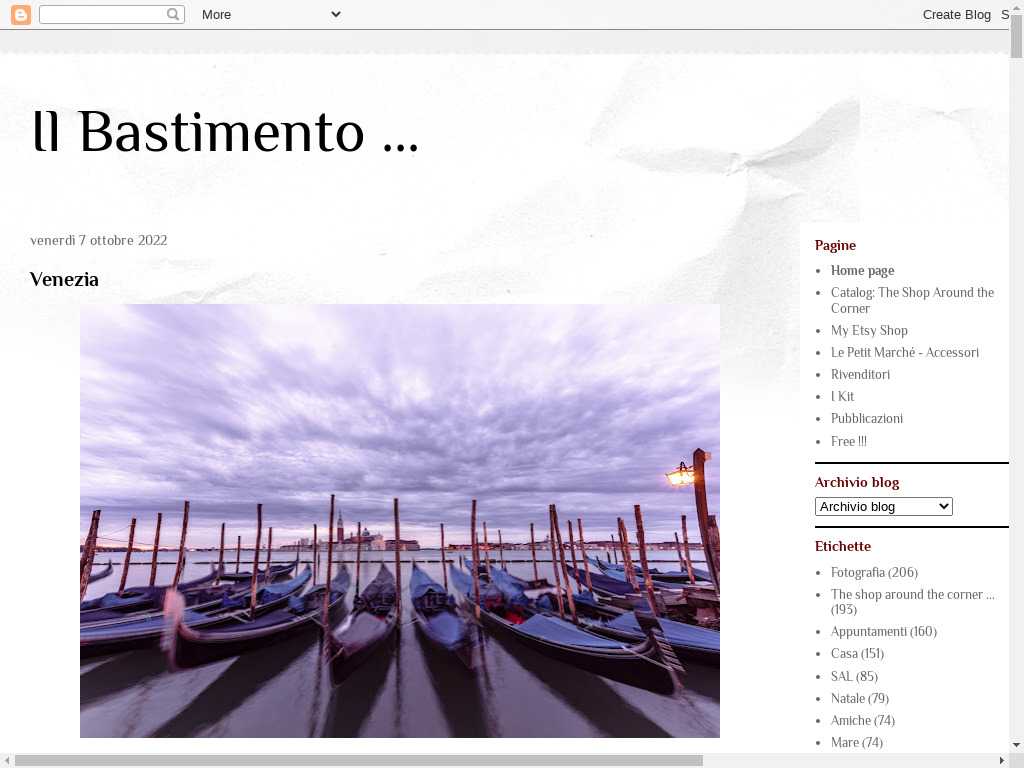The image size is (1024, 768).
Task: Open the Venezia post title
Action: pos(64,280)
